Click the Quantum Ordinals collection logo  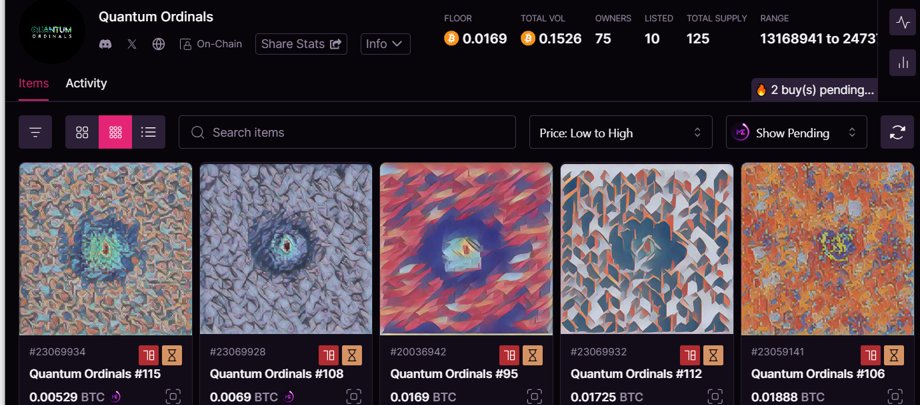tap(52, 31)
